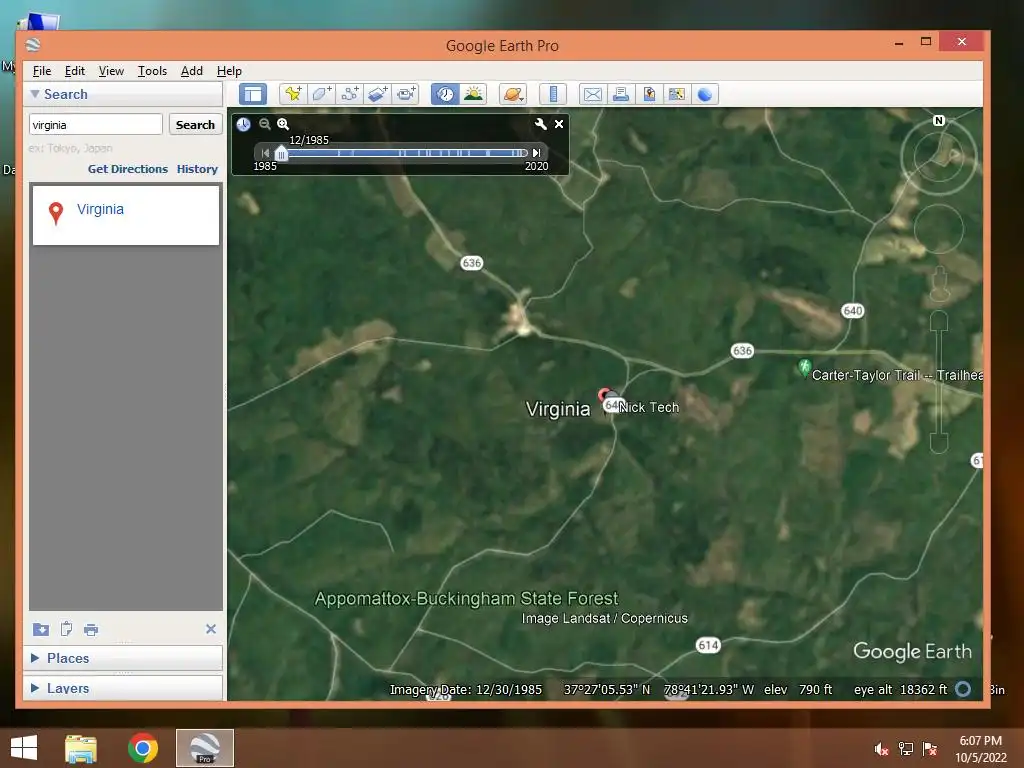Open the search History link
Viewport: 1024px width, 768px height.
click(197, 168)
